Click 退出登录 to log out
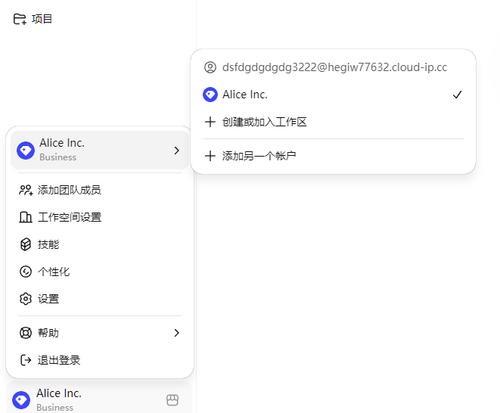 pos(100,360)
